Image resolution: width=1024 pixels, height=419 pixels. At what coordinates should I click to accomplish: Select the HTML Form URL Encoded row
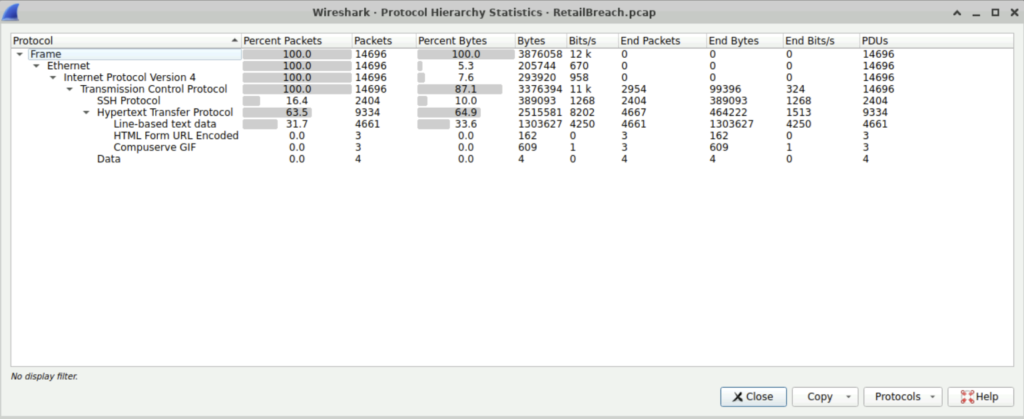tap(175, 136)
